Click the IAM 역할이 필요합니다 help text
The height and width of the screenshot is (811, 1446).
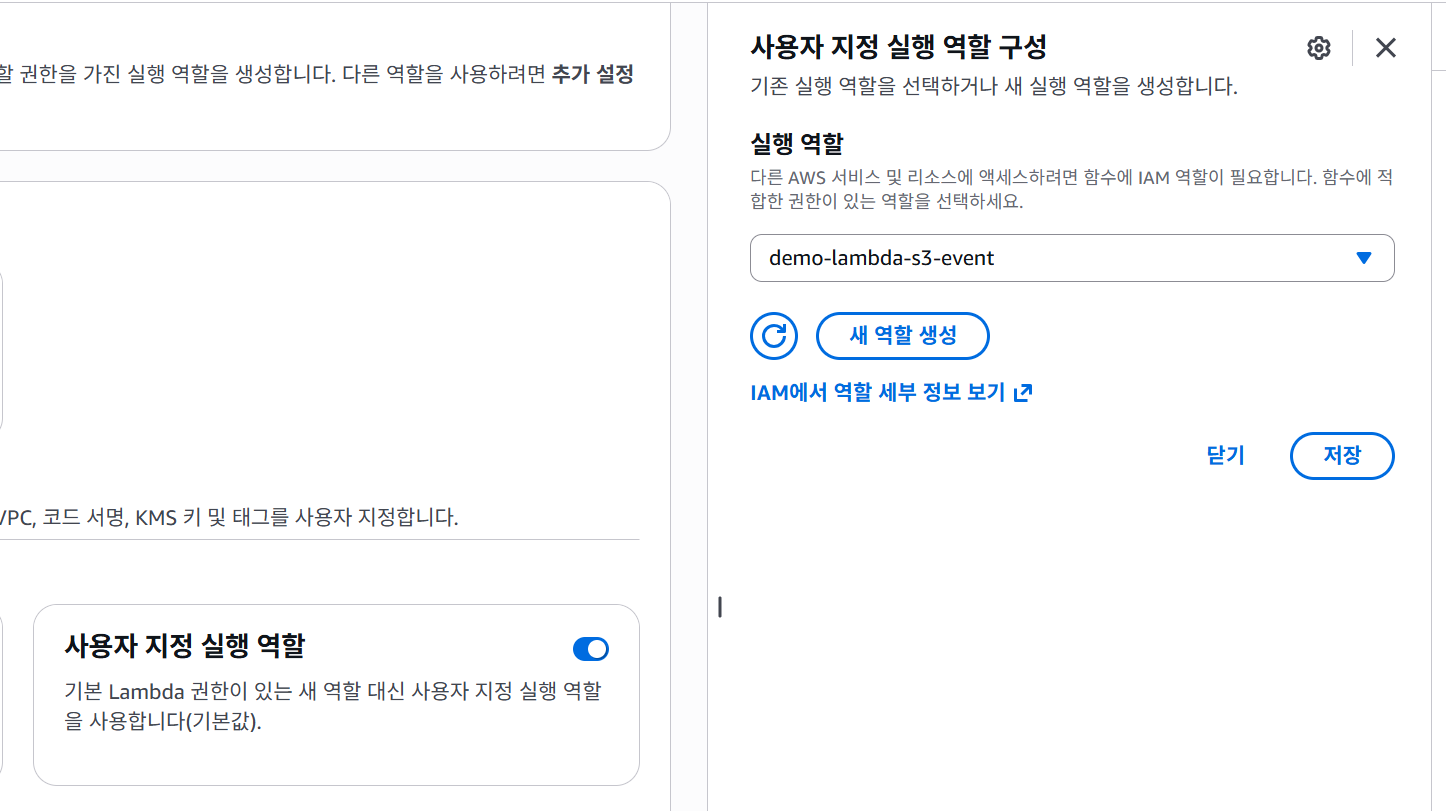click(x=1071, y=189)
